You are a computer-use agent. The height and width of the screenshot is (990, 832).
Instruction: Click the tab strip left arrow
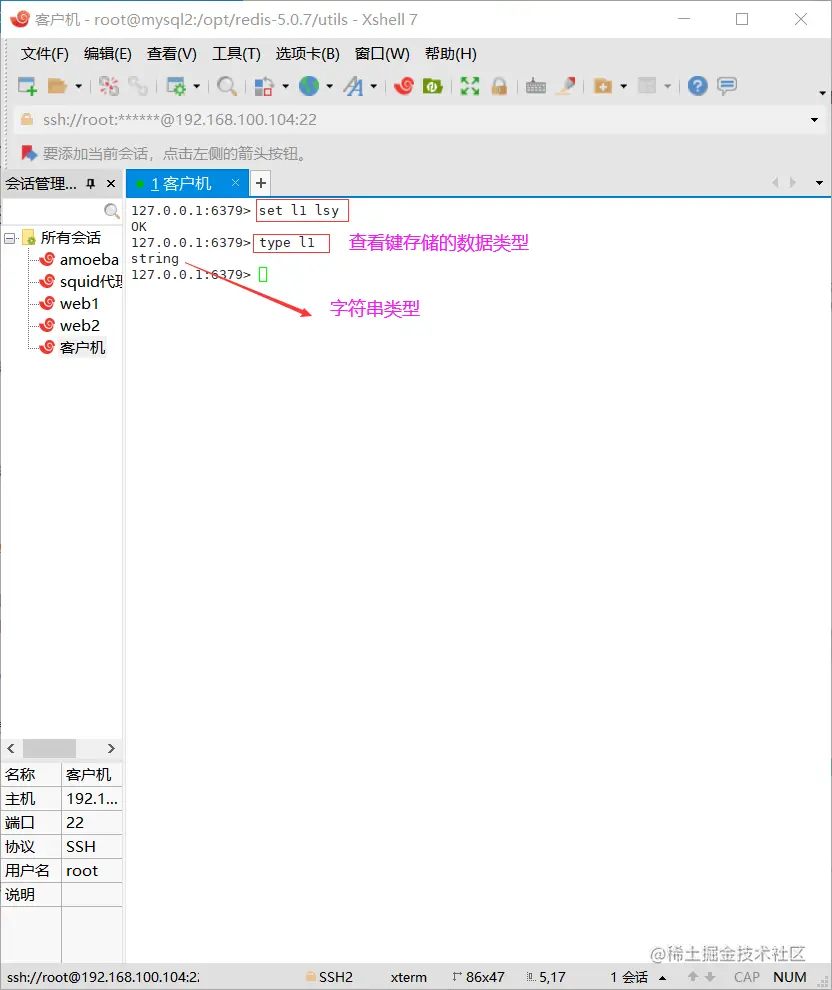click(775, 183)
